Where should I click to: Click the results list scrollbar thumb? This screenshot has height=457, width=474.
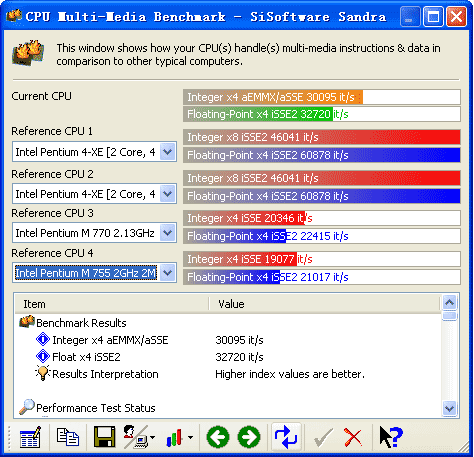pos(449,315)
